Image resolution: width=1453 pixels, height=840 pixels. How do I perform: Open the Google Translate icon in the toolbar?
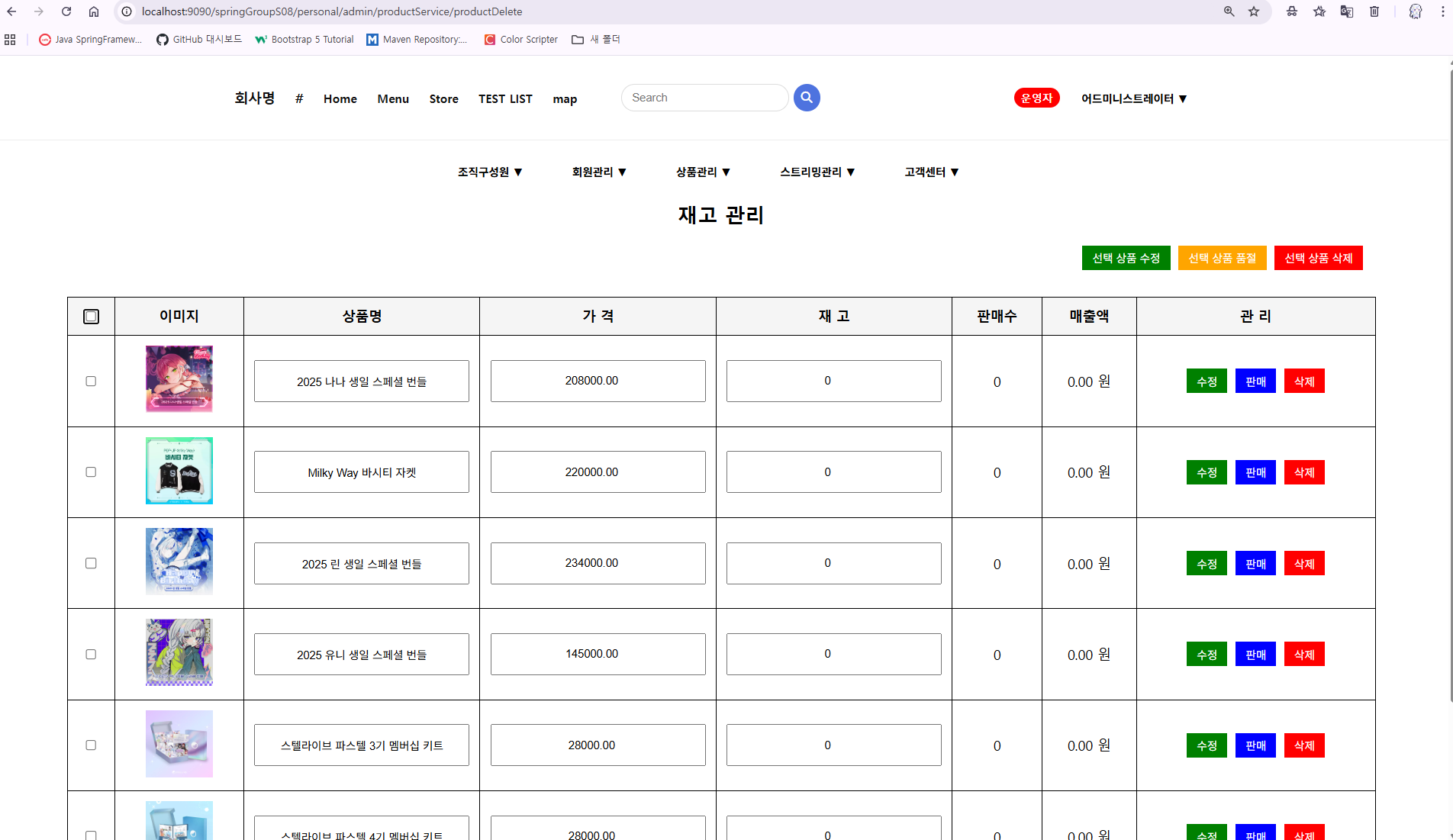pos(1347,11)
